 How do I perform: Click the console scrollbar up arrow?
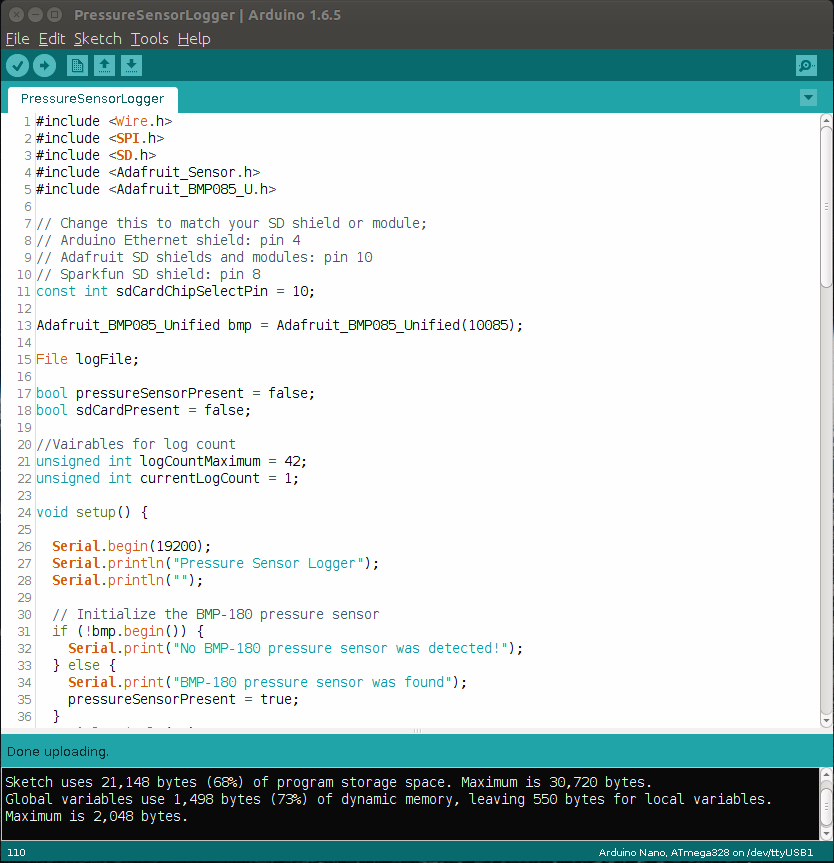(826, 774)
